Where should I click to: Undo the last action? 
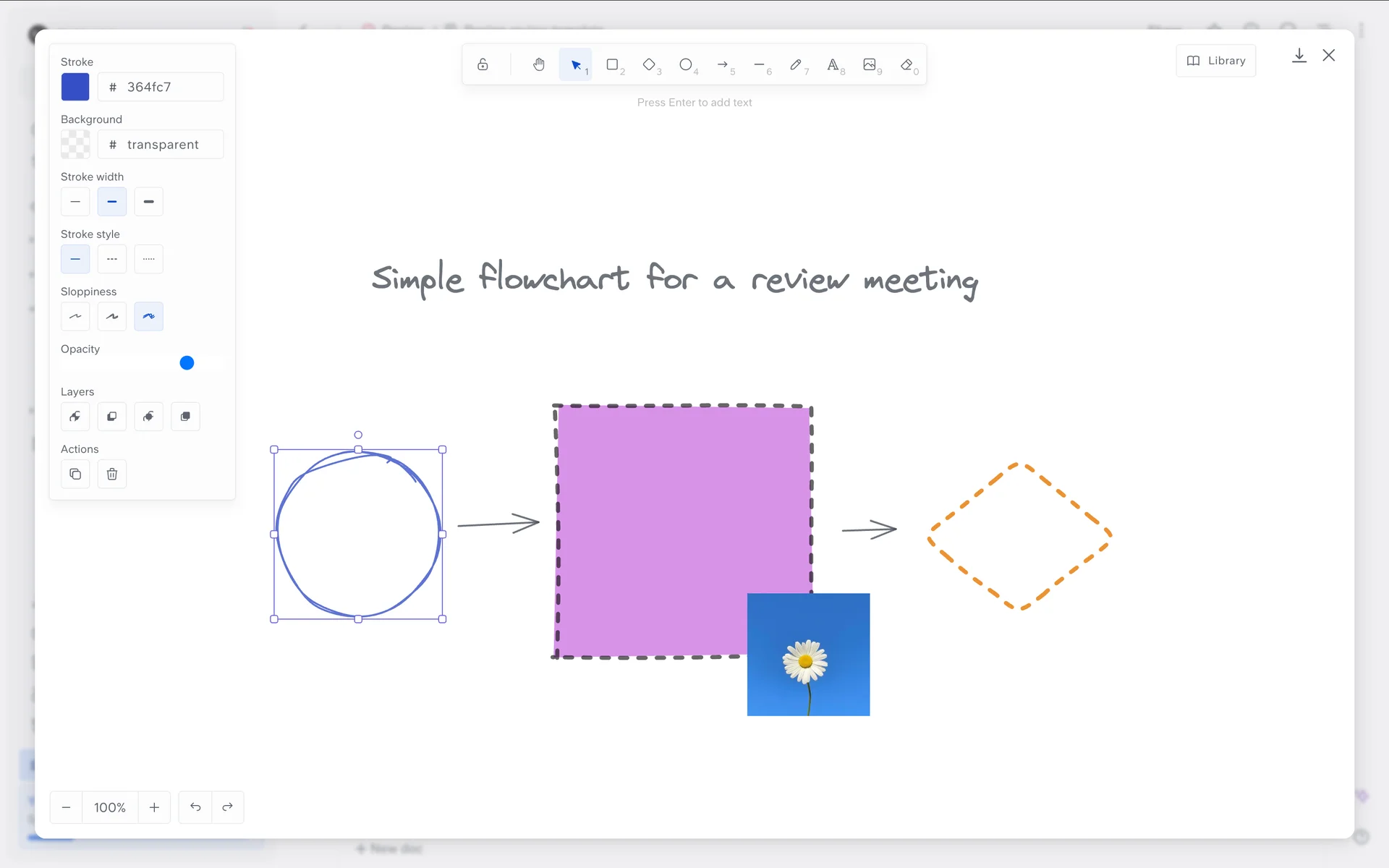195,807
